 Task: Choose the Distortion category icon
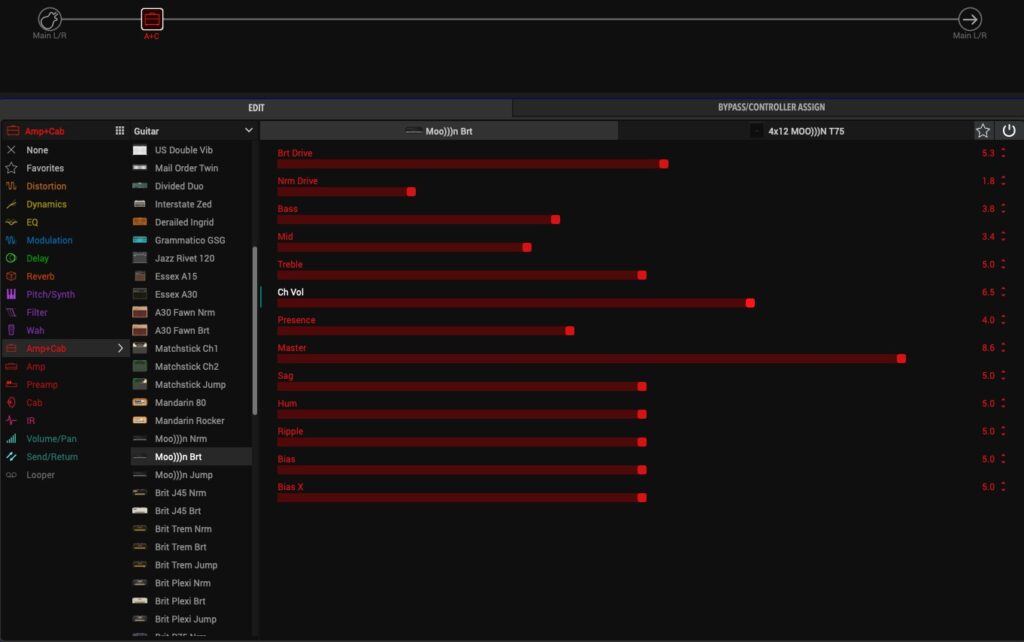point(12,186)
